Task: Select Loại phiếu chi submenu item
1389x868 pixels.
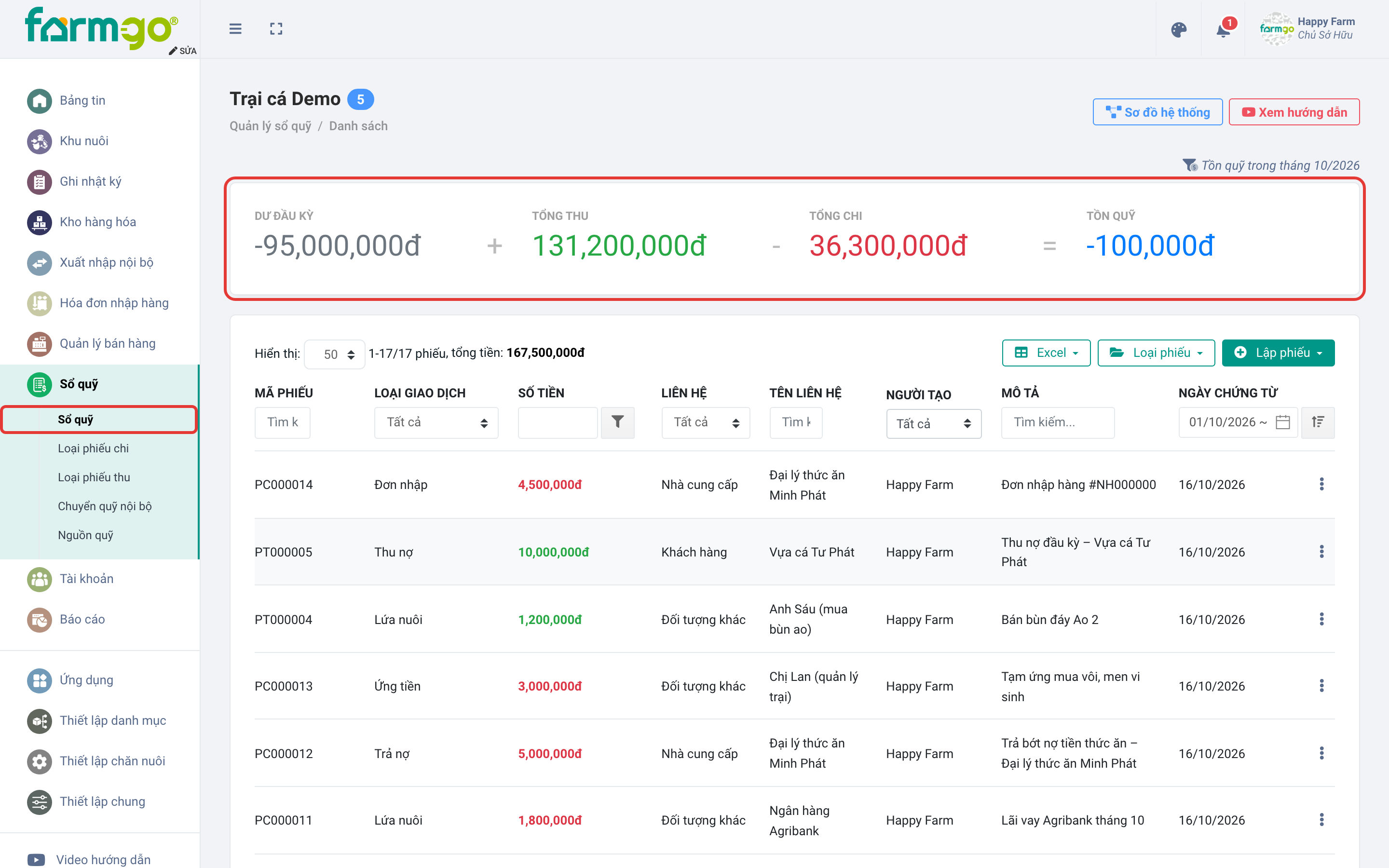Action: click(x=93, y=448)
